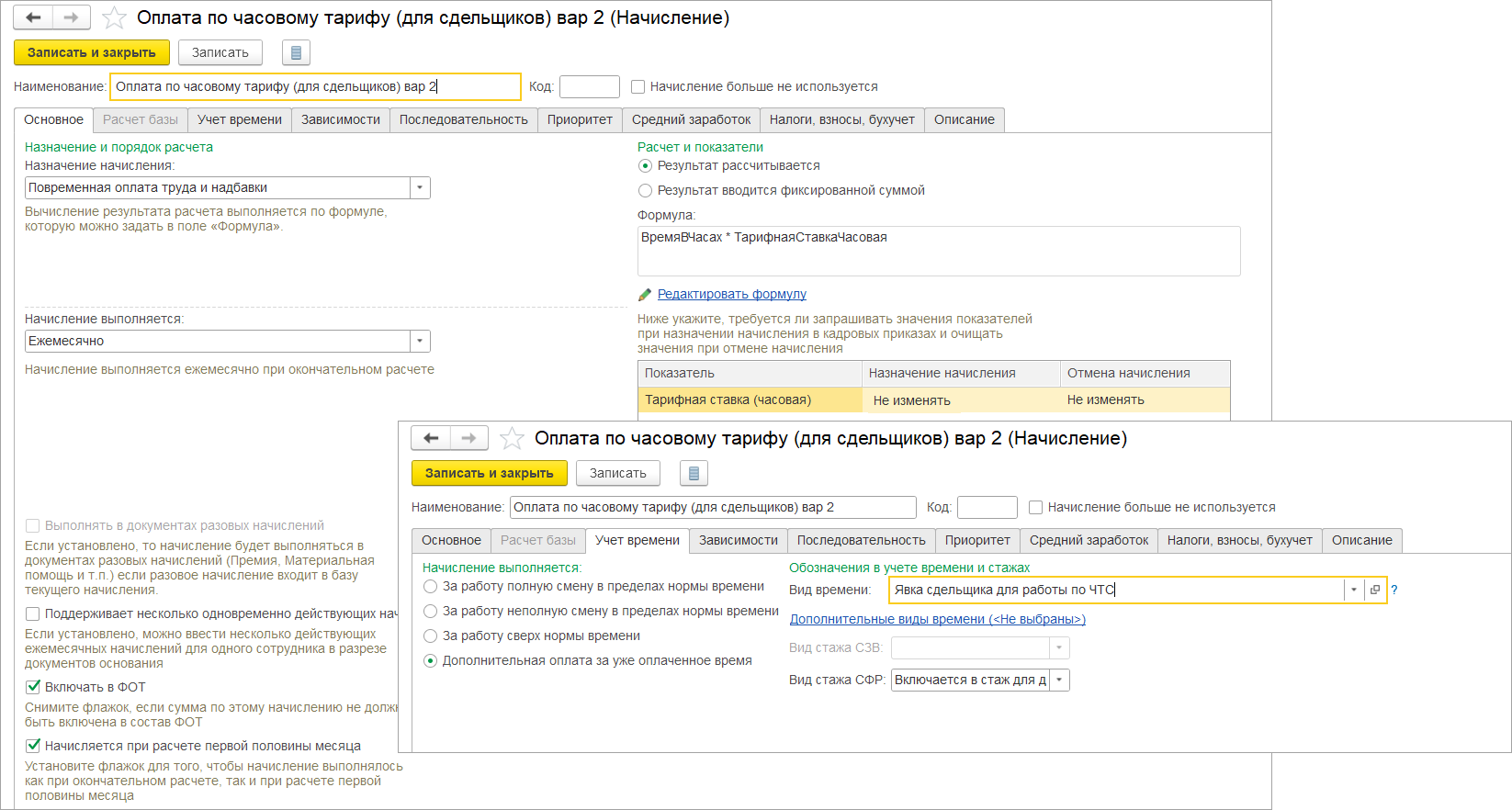Screen dimensions: 1512x810
Task: Open the Дополнительные виды времени link
Action: point(937,619)
